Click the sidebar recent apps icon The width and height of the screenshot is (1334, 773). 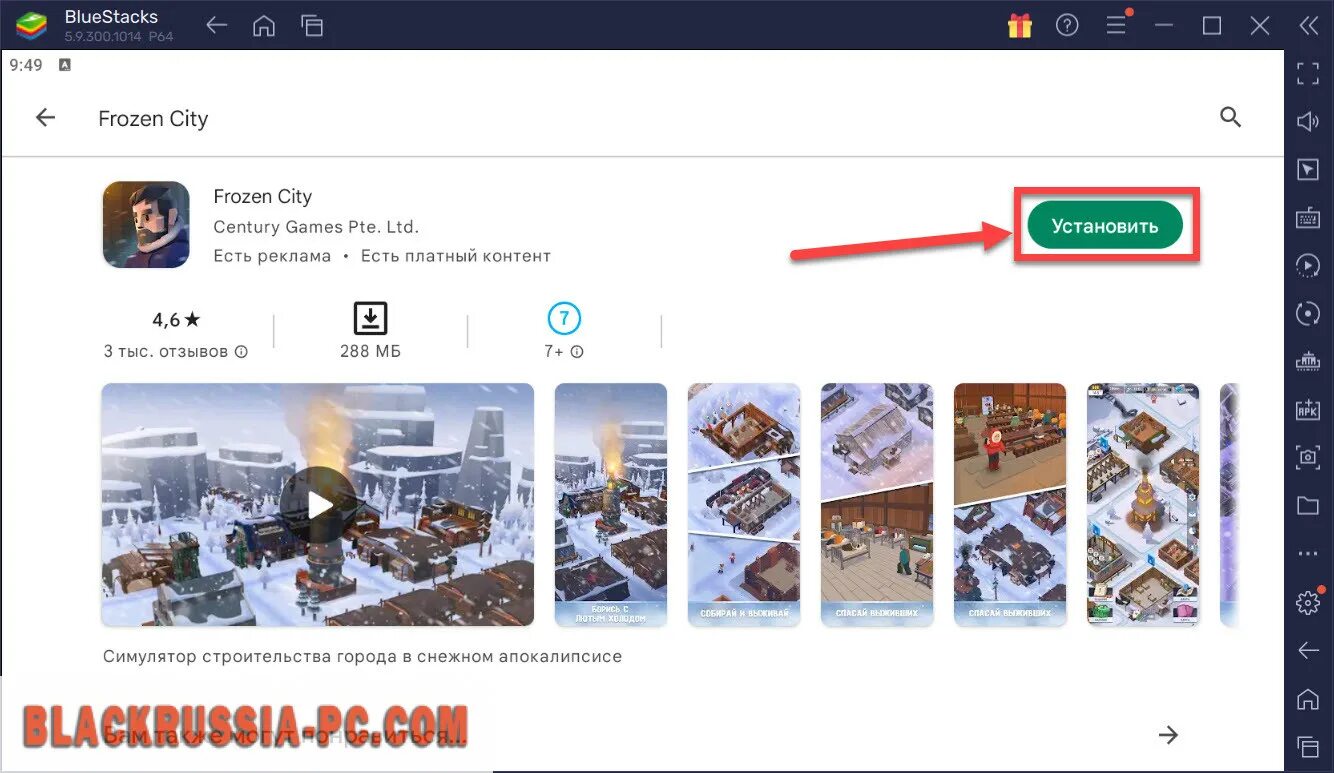(1308, 746)
